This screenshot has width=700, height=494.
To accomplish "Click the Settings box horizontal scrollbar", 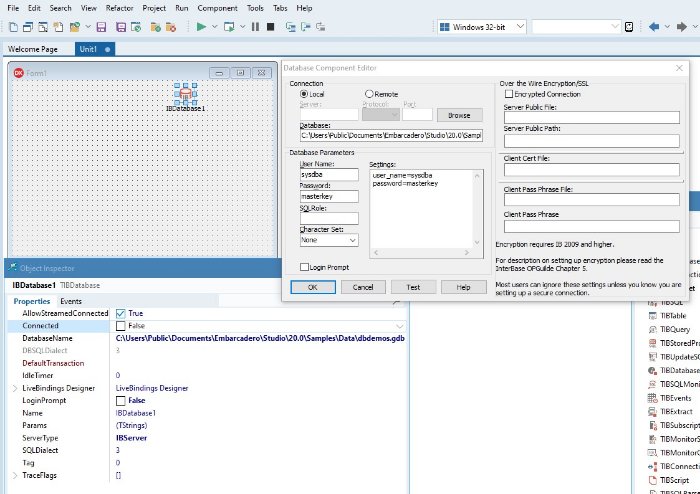I will pyautogui.click(x=422, y=253).
